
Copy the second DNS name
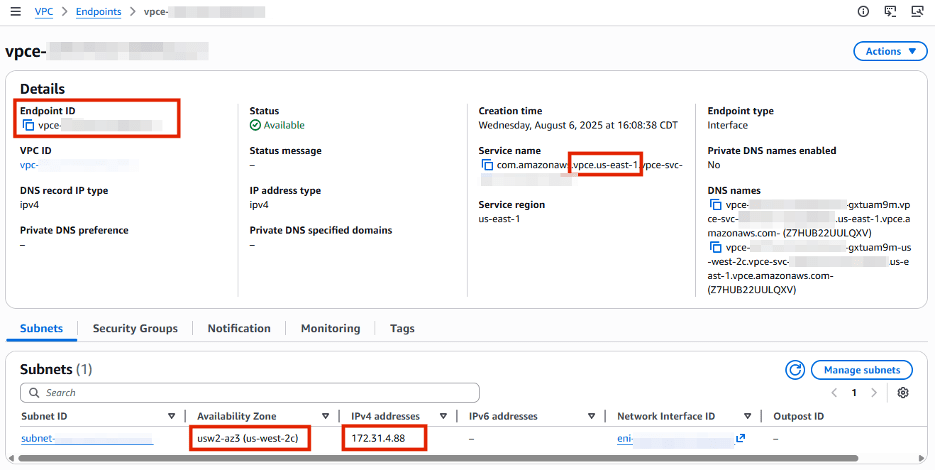point(716,247)
